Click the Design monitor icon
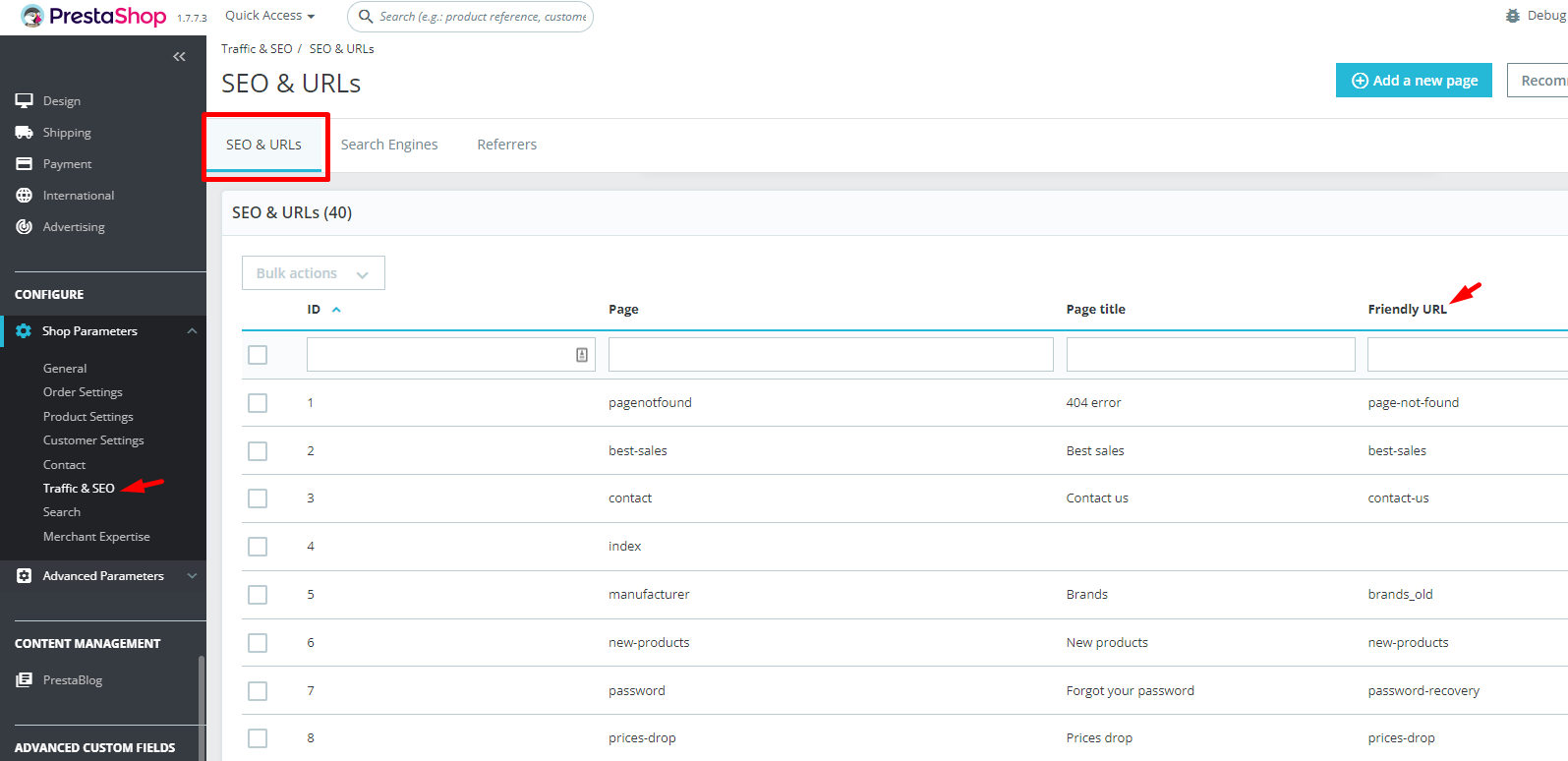 click(25, 100)
